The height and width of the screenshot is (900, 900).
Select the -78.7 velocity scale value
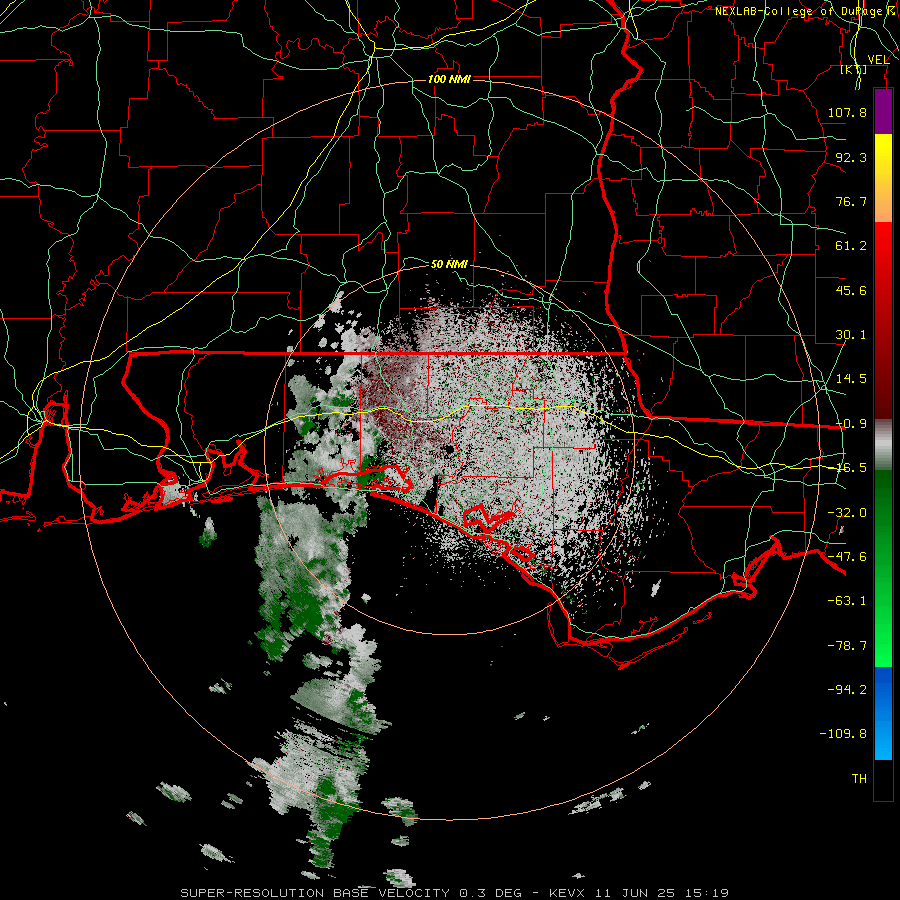847,646
